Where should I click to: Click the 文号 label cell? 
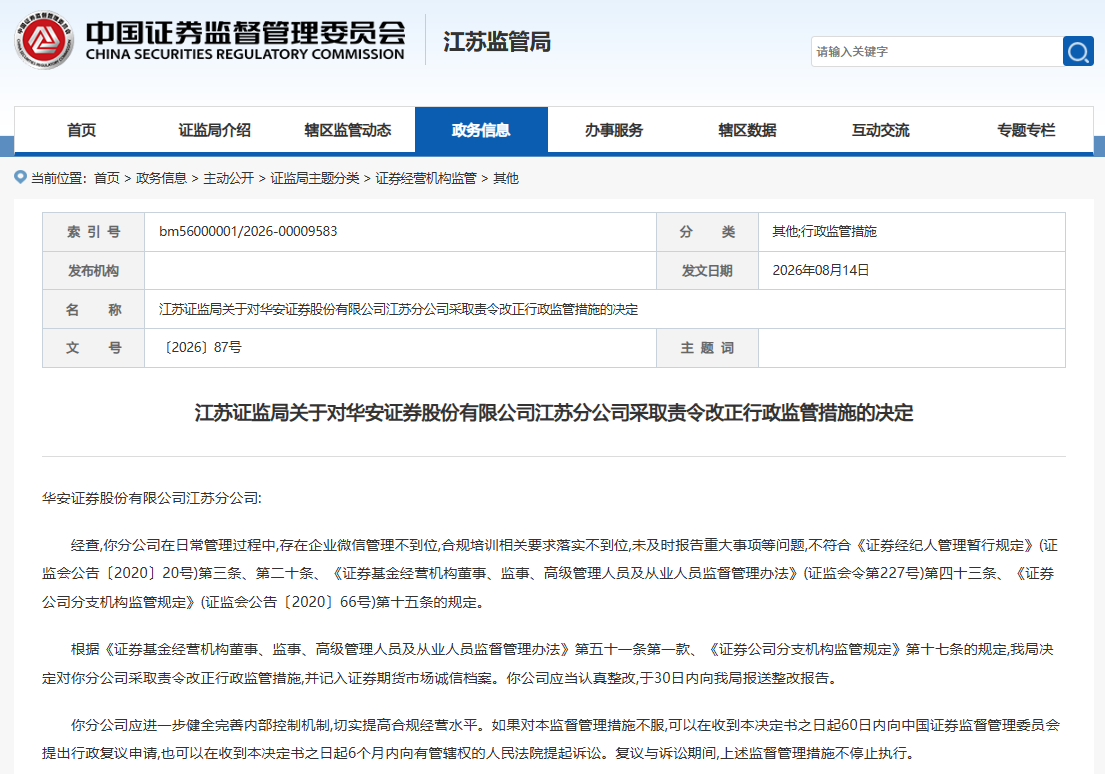click(94, 348)
